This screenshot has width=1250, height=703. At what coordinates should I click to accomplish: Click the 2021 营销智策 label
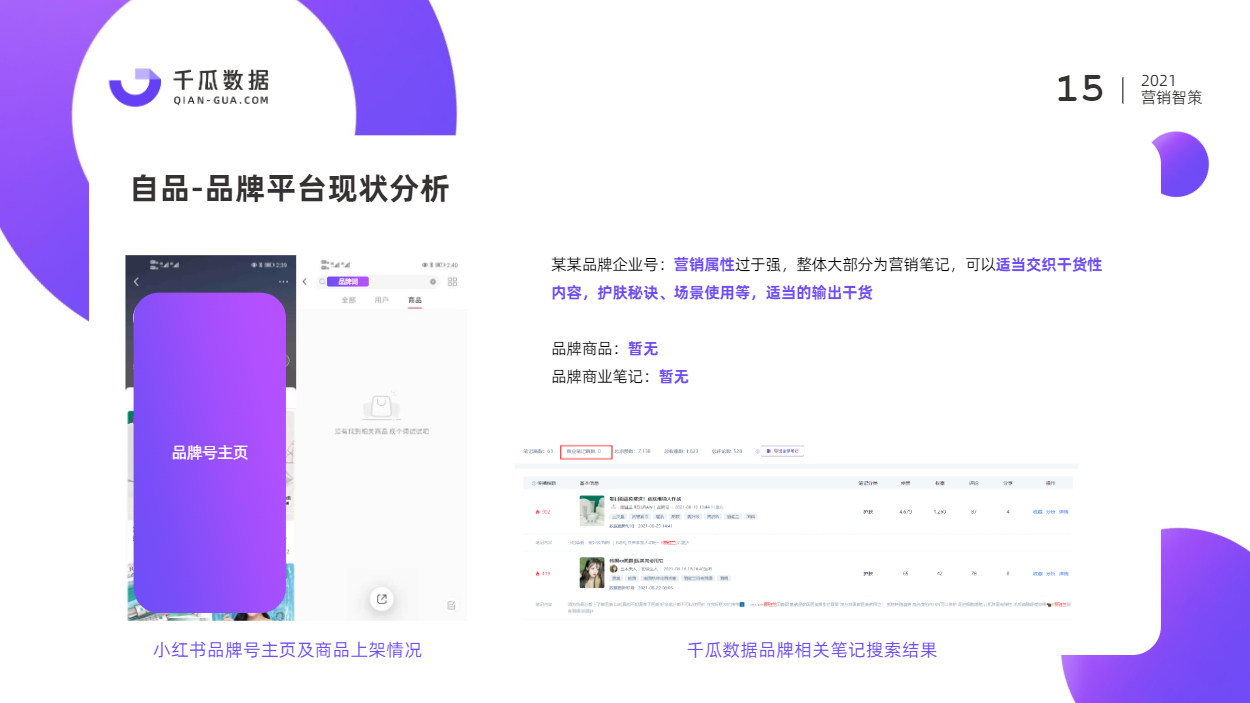1171,89
